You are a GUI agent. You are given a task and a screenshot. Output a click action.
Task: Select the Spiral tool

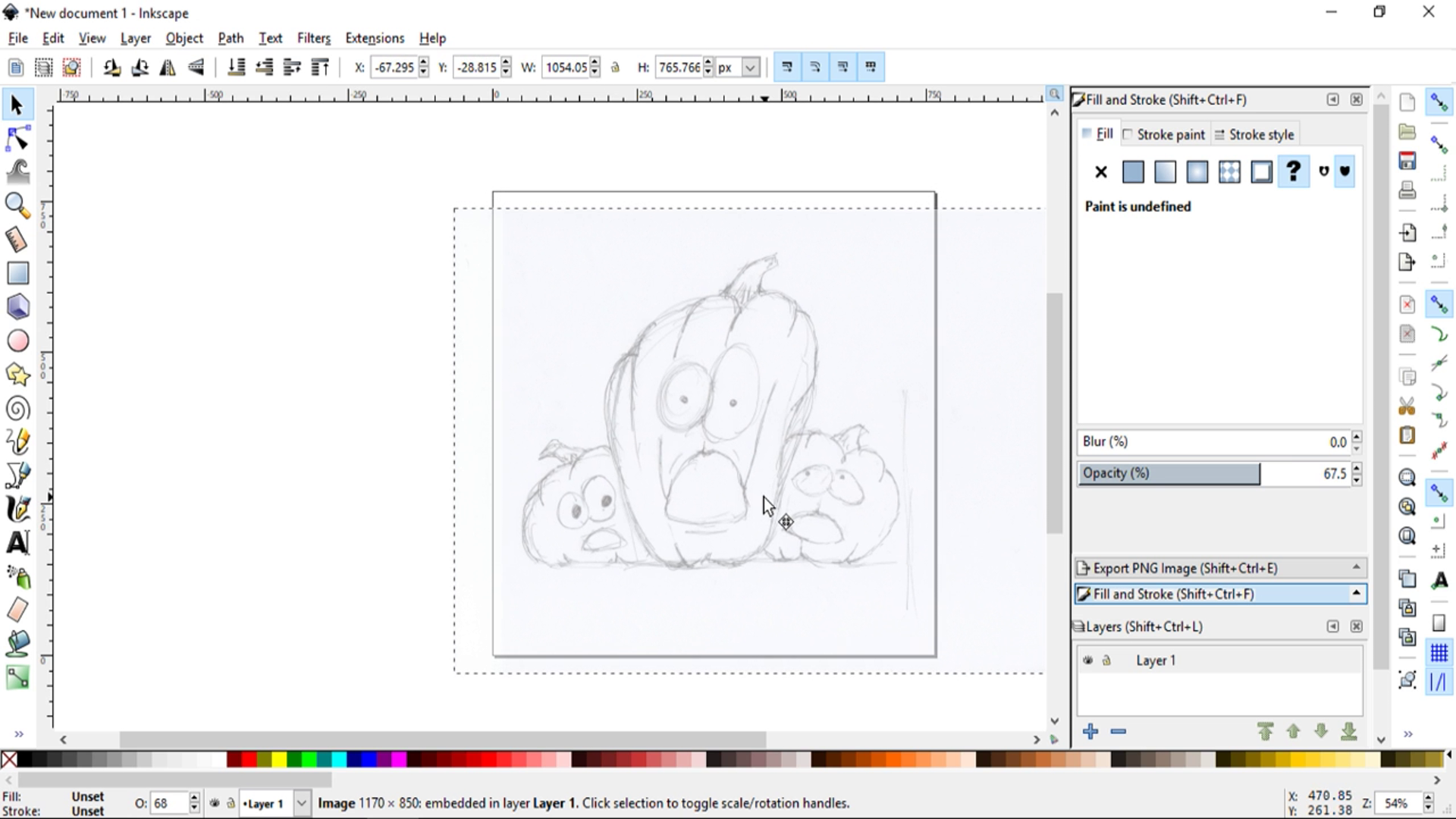click(17, 409)
